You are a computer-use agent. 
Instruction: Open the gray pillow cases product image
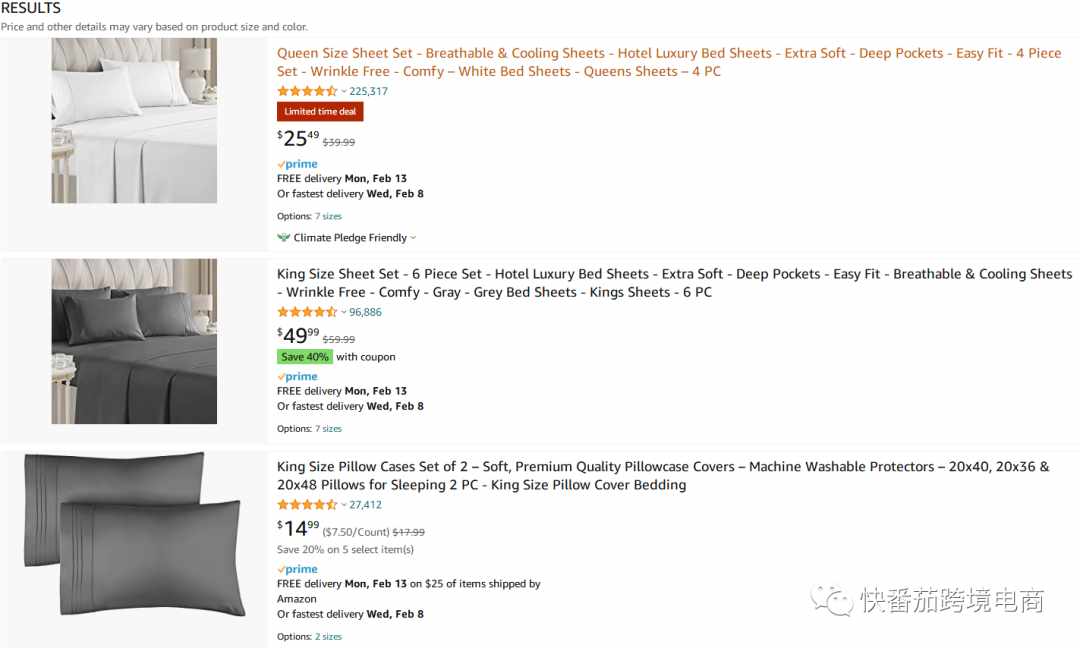coord(134,535)
